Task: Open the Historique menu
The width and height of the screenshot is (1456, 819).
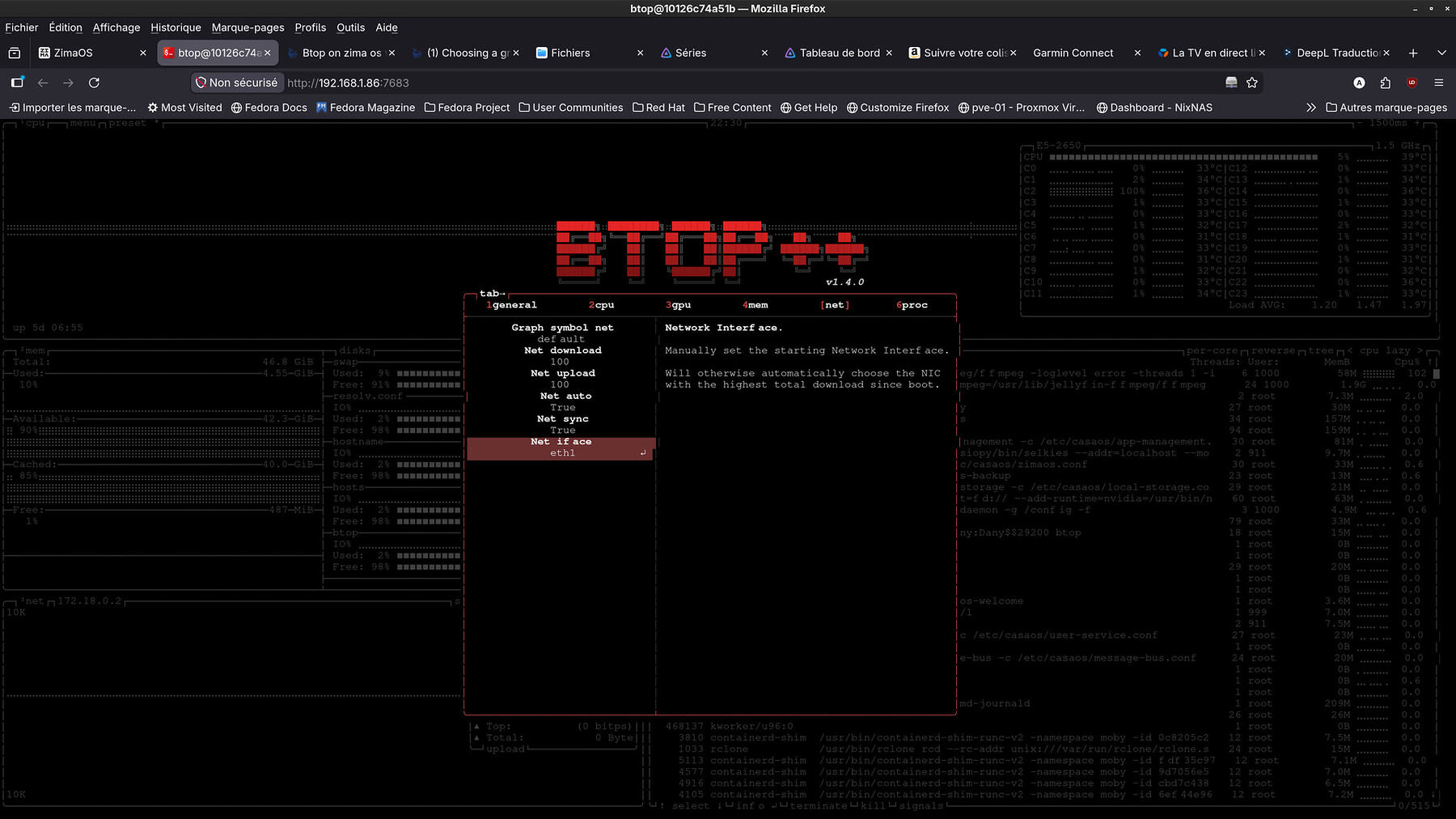Action: pyautogui.click(x=176, y=28)
